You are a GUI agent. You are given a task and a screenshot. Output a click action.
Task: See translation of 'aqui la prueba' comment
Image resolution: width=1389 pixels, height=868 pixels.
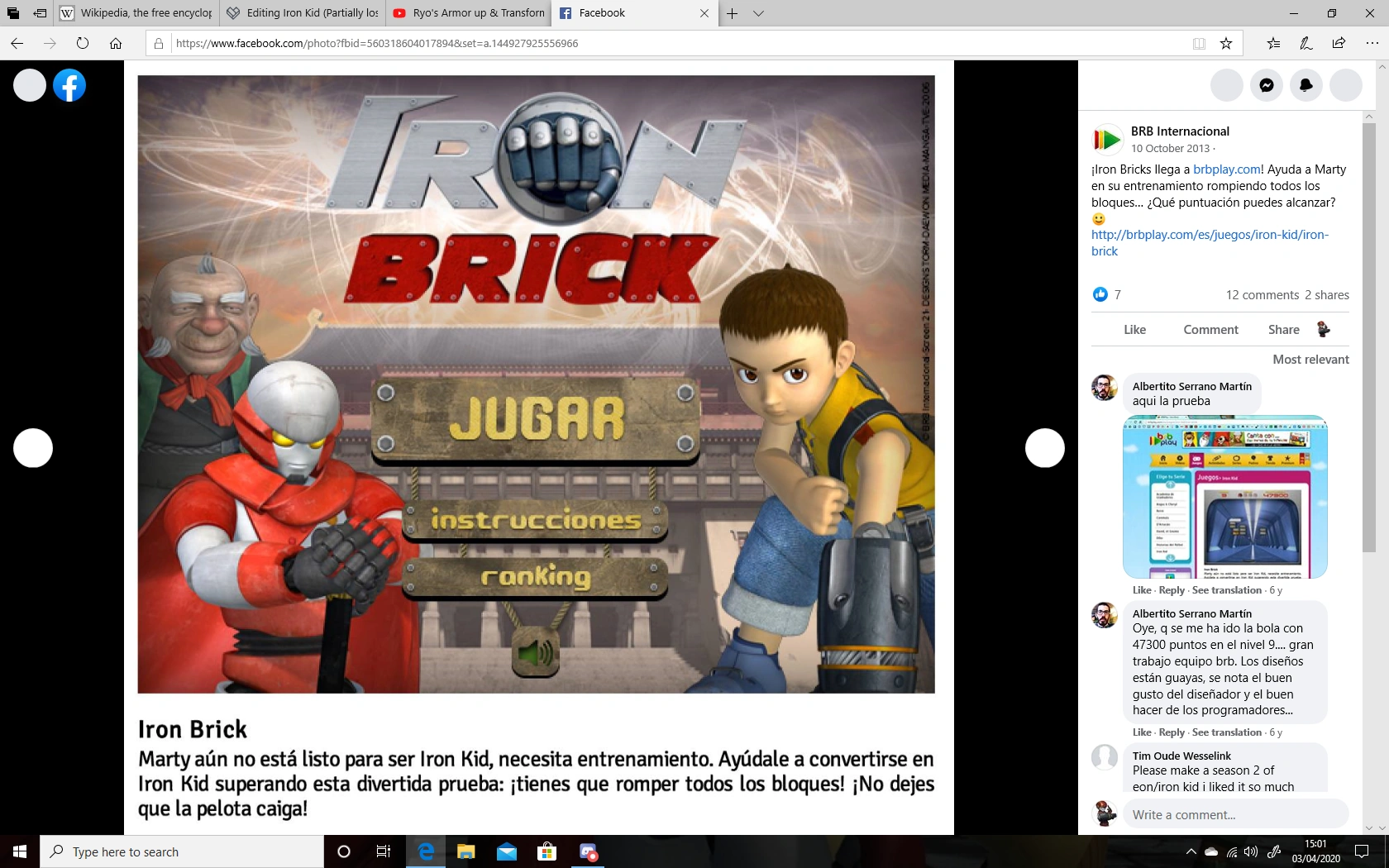(1227, 590)
